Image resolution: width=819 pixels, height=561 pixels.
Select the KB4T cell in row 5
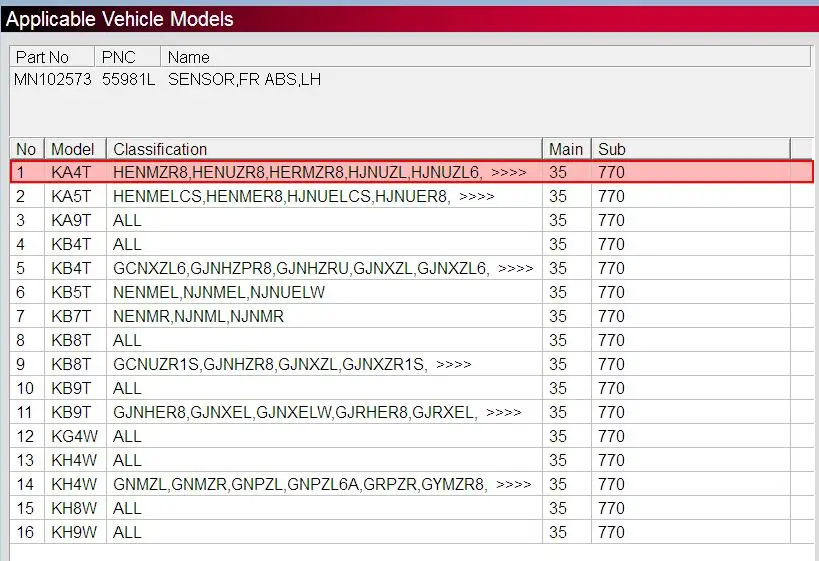pyautogui.click(x=76, y=268)
